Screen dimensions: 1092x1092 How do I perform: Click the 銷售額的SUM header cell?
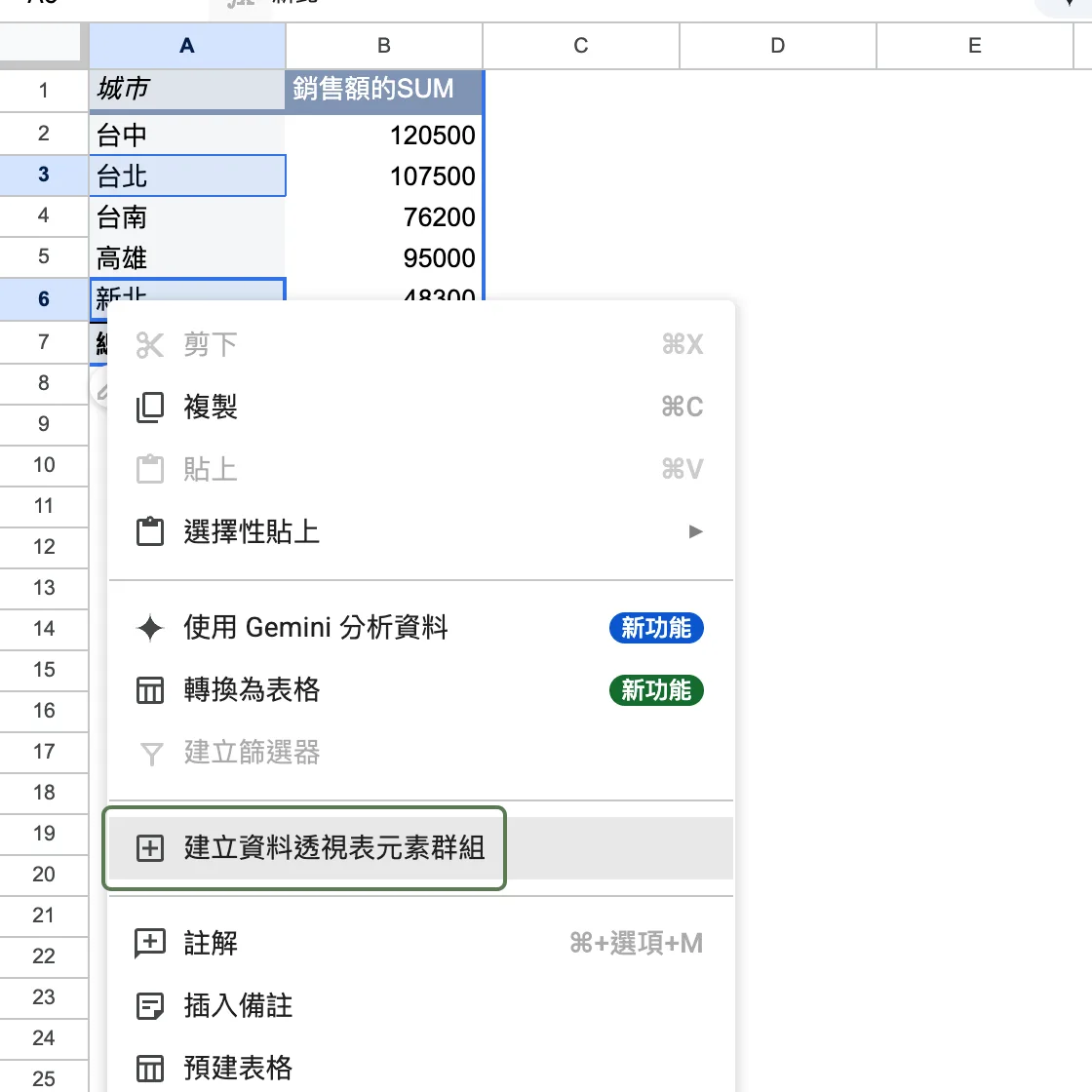point(384,90)
